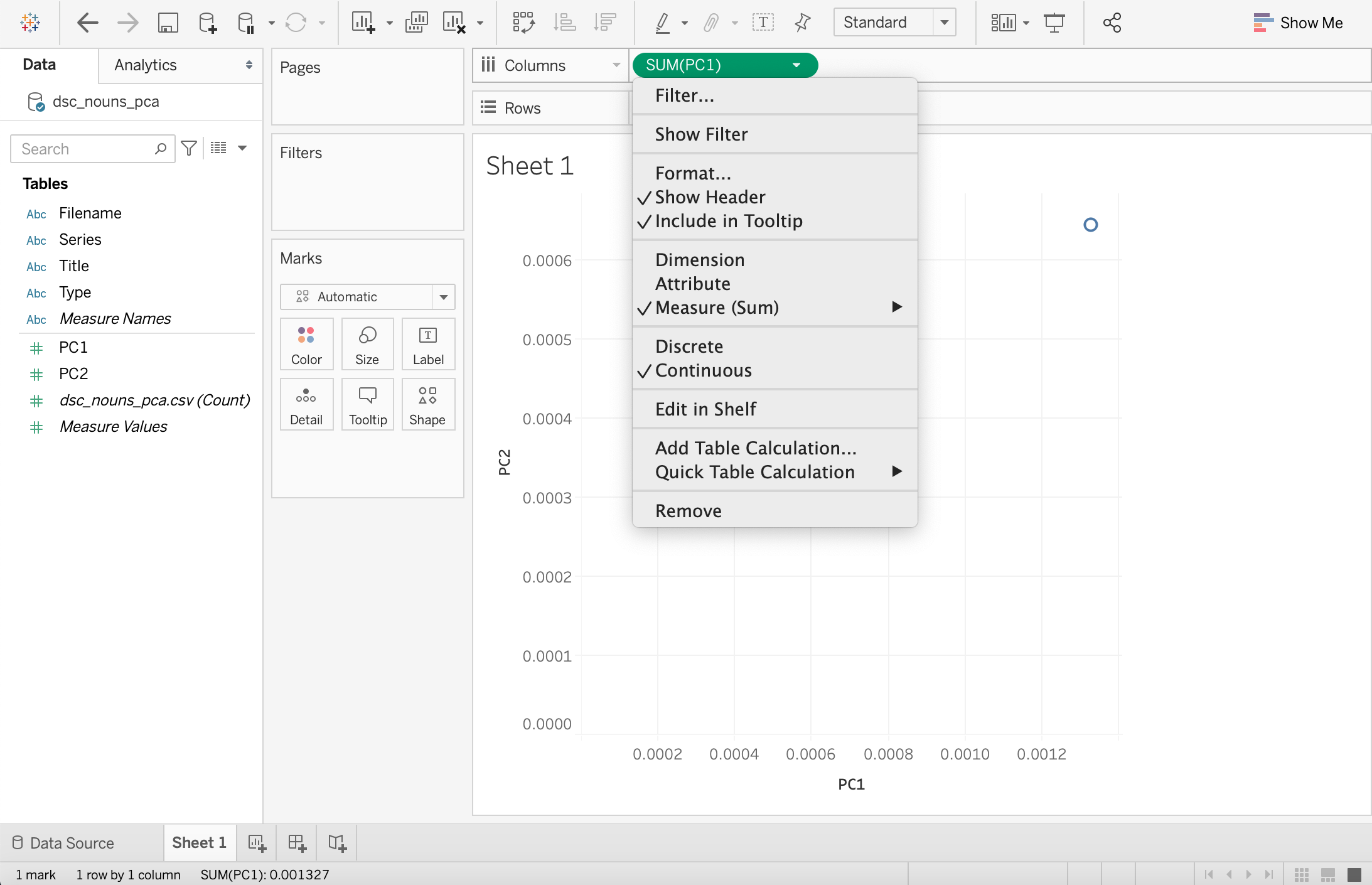The height and width of the screenshot is (885, 1372).
Task: Remove SUM(PC1) via the context menu
Action: pyautogui.click(x=688, y=510)
